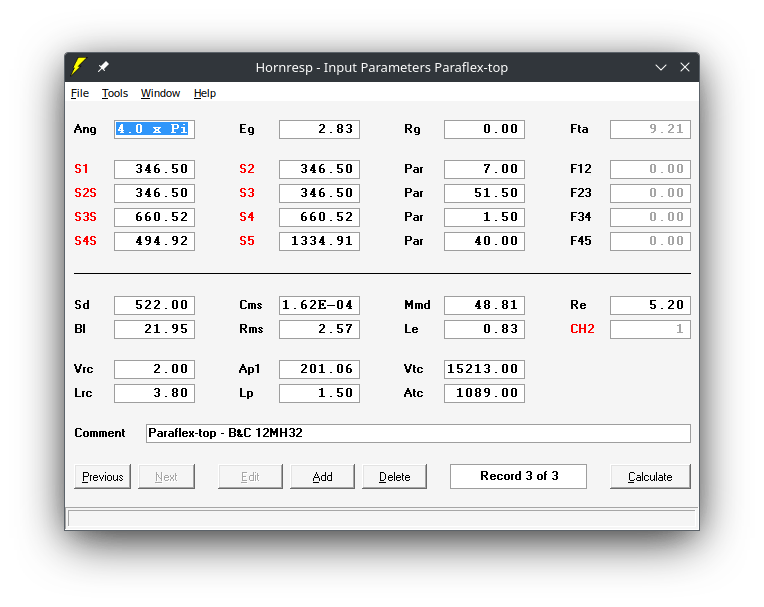Screen dimensions: 764x607
Task: Select the Ang field showing 4.0 x Pi
Action: tap(154, 129)
